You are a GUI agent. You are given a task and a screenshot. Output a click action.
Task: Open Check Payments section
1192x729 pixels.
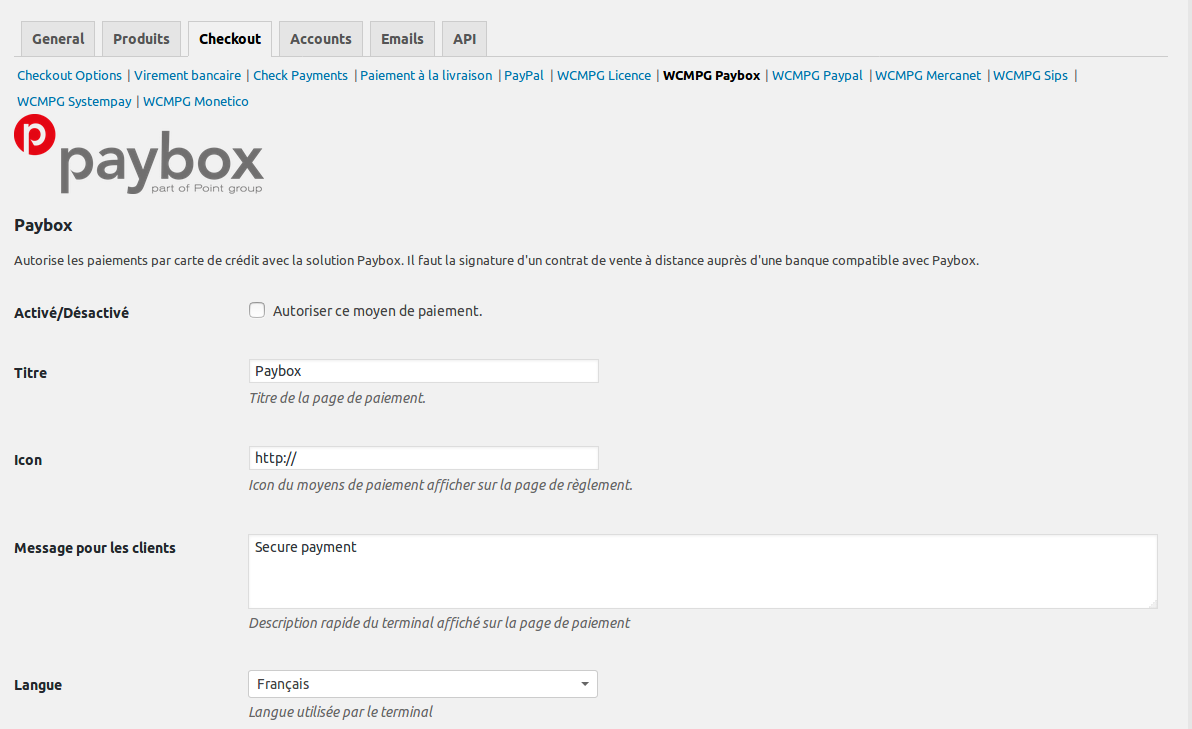pos(300,75)
